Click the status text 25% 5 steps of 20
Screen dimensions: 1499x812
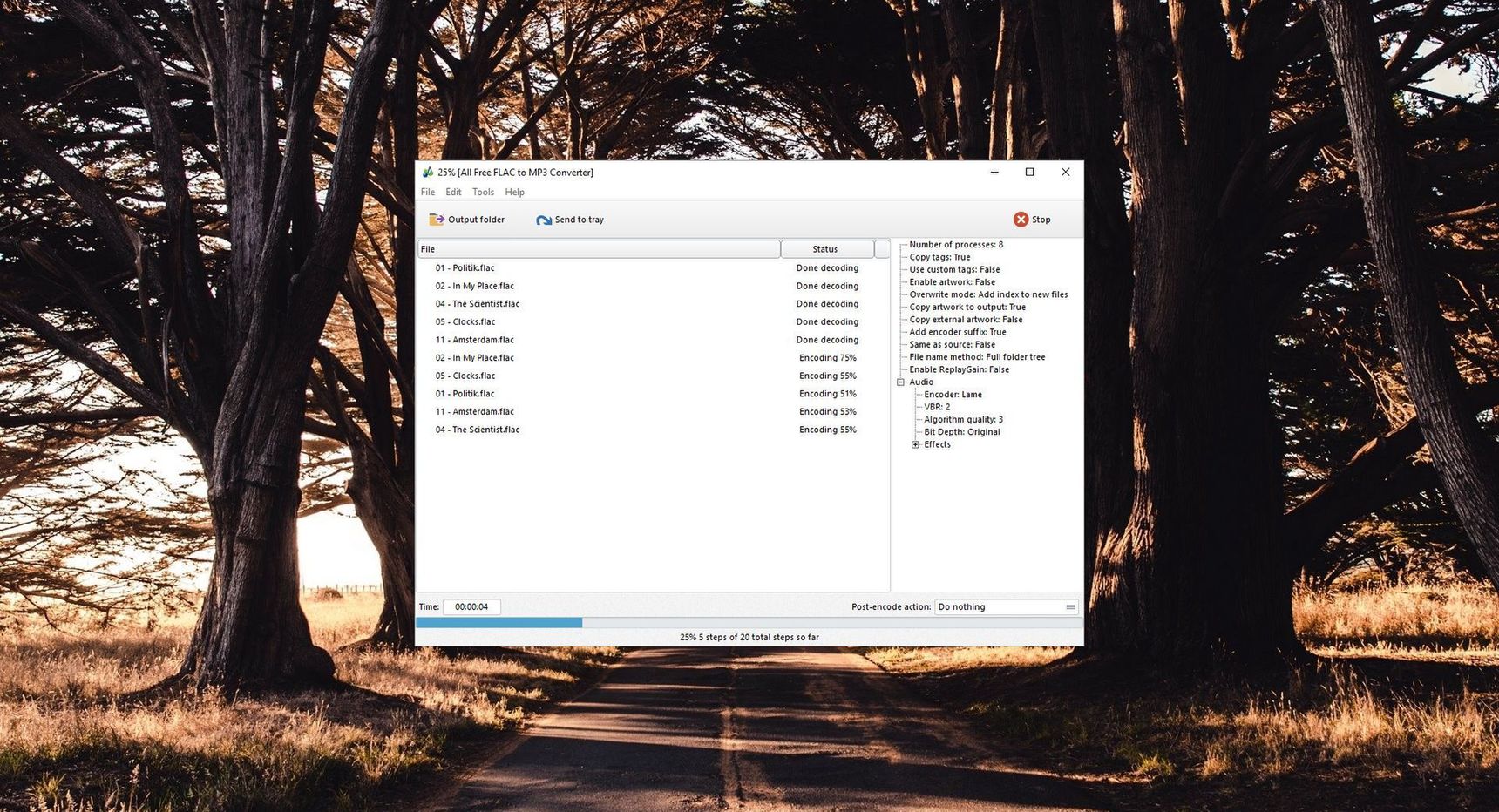tap(749, 638)
